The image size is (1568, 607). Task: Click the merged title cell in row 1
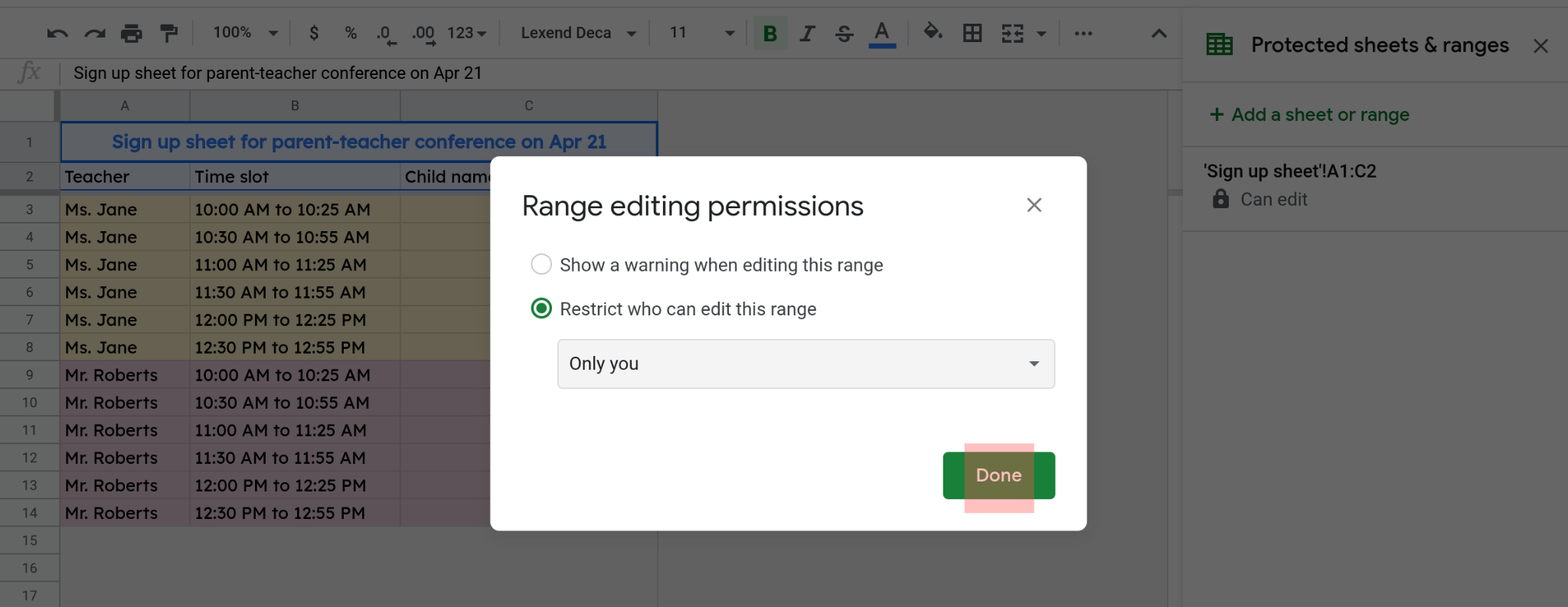[x=359, y=142]
